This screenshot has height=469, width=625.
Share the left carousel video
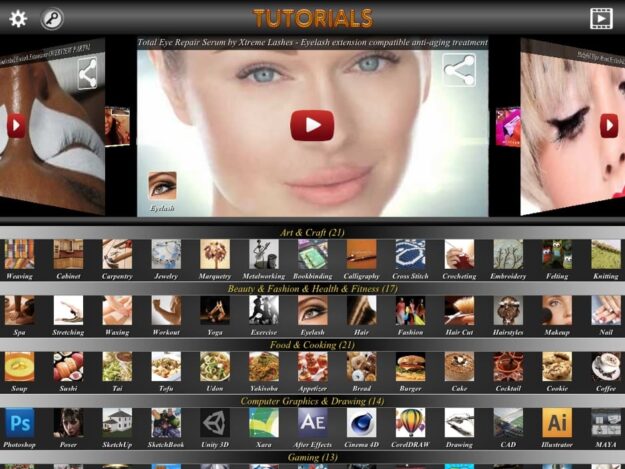[x=88, y=72]
